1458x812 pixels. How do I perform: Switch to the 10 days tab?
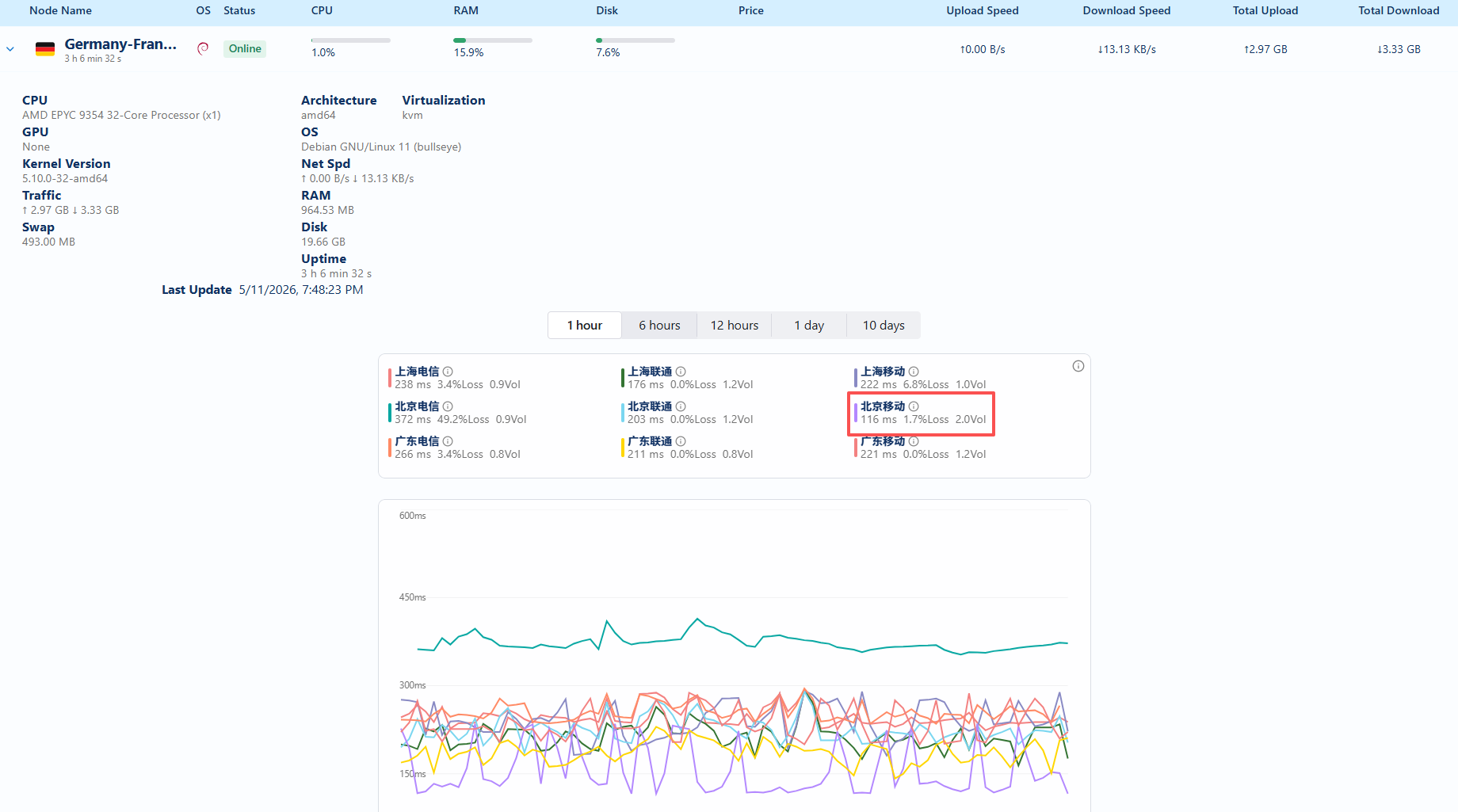coord(884,326)
